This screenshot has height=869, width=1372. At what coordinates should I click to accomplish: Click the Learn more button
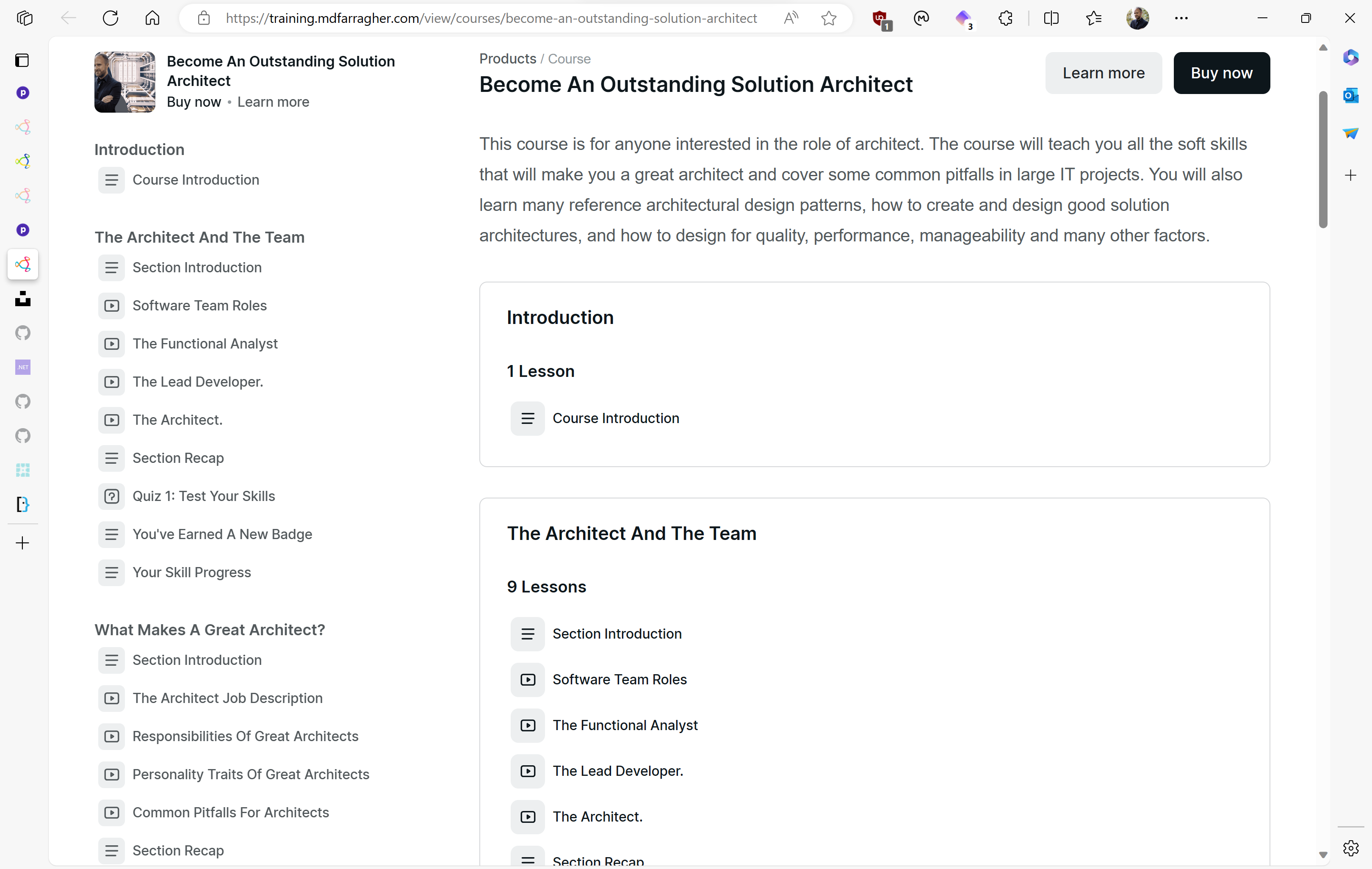click(x=1103, y=73)
